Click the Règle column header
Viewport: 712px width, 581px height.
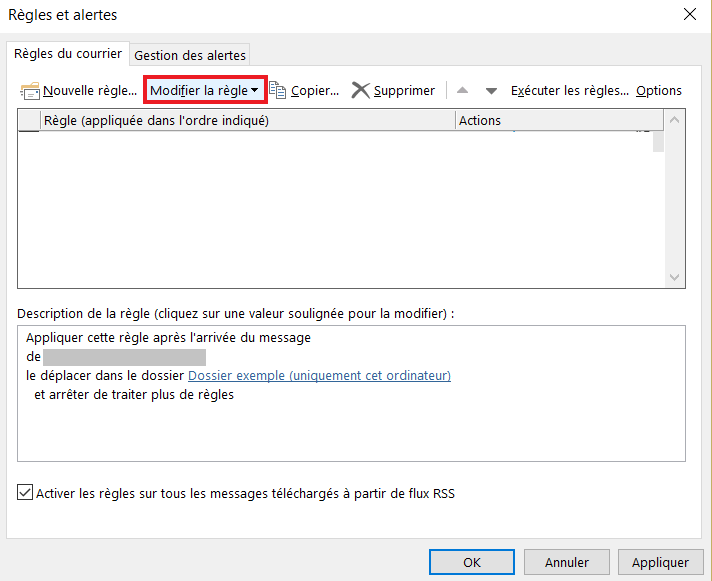pos(248,120)
